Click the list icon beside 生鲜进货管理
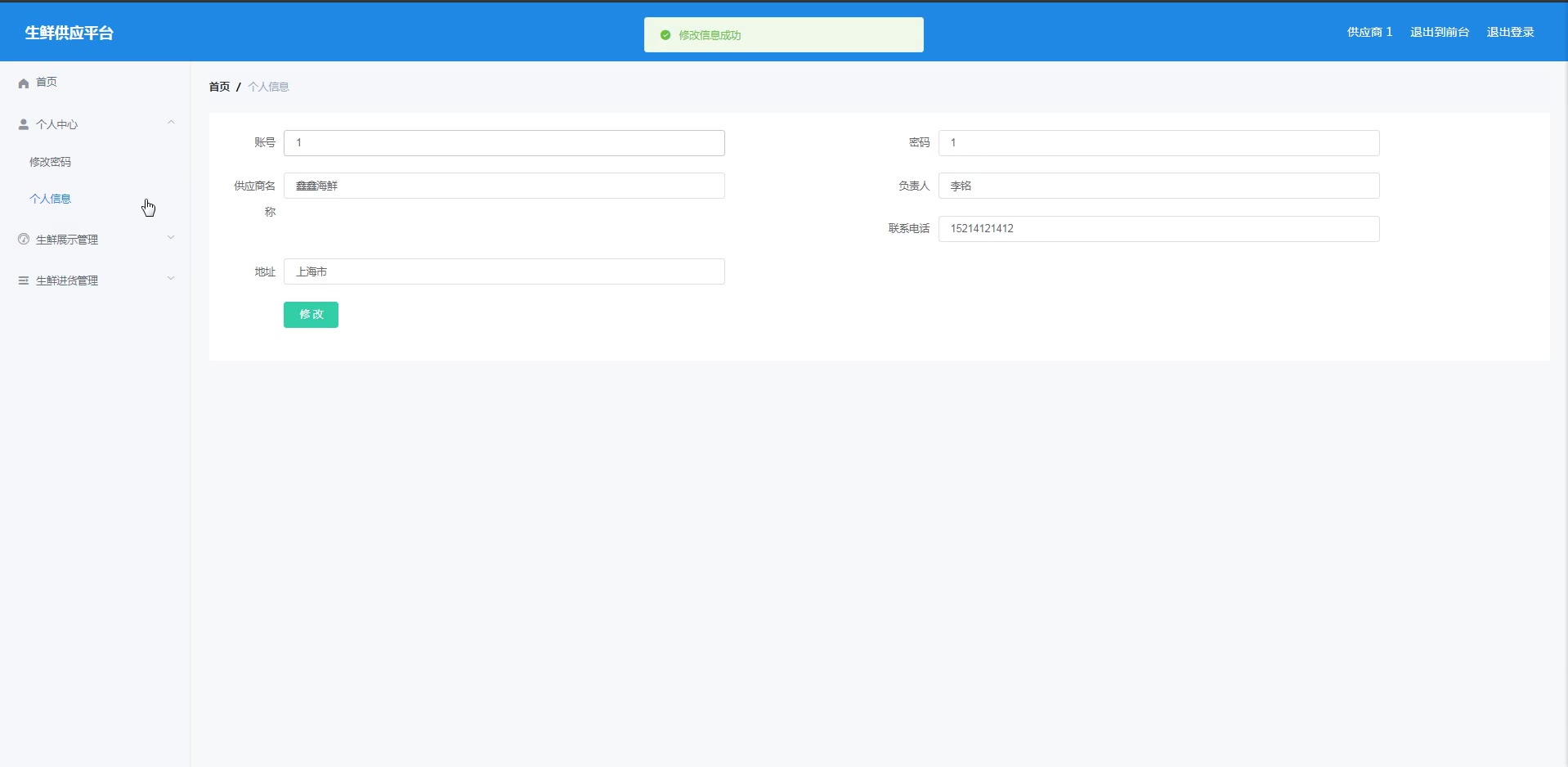1568x767 pixels. tap(24, 280)
